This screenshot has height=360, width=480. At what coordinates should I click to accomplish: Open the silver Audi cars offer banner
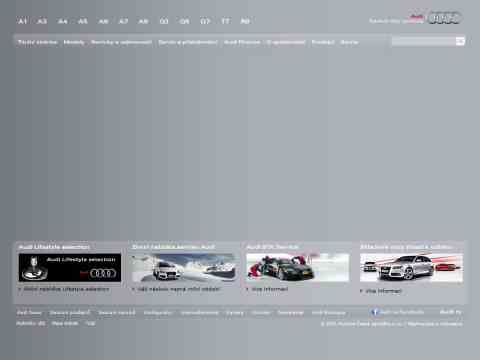click(411, 268)
